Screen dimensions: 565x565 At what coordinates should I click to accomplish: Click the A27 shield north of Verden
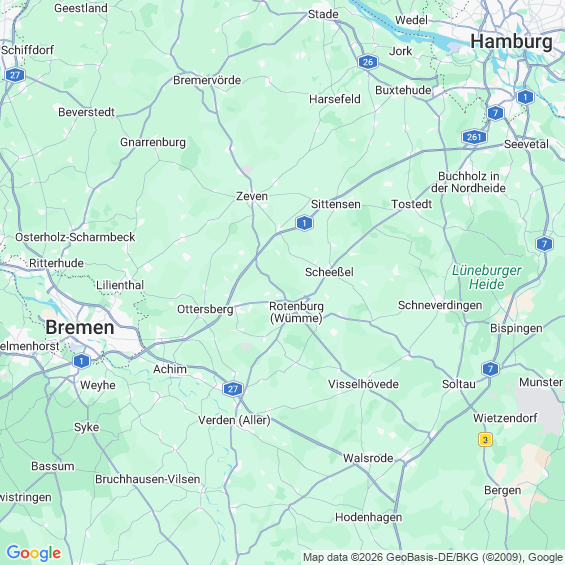pos(233,389)
